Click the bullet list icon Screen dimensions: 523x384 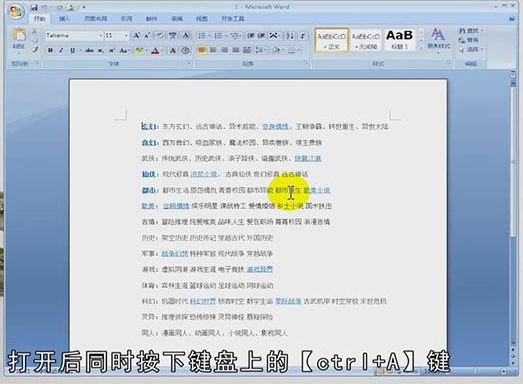click(x=202, y=35)
